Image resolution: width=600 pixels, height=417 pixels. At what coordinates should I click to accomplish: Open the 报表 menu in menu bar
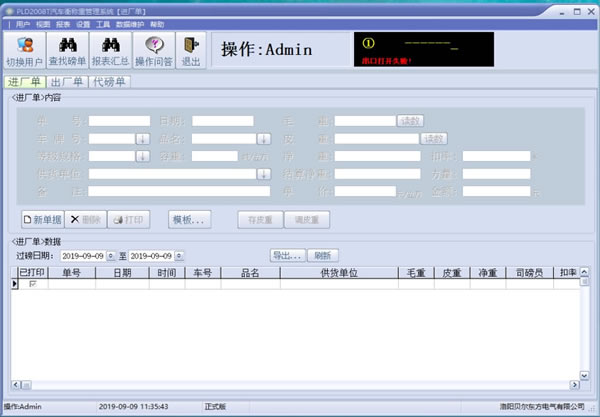[64, 23]
